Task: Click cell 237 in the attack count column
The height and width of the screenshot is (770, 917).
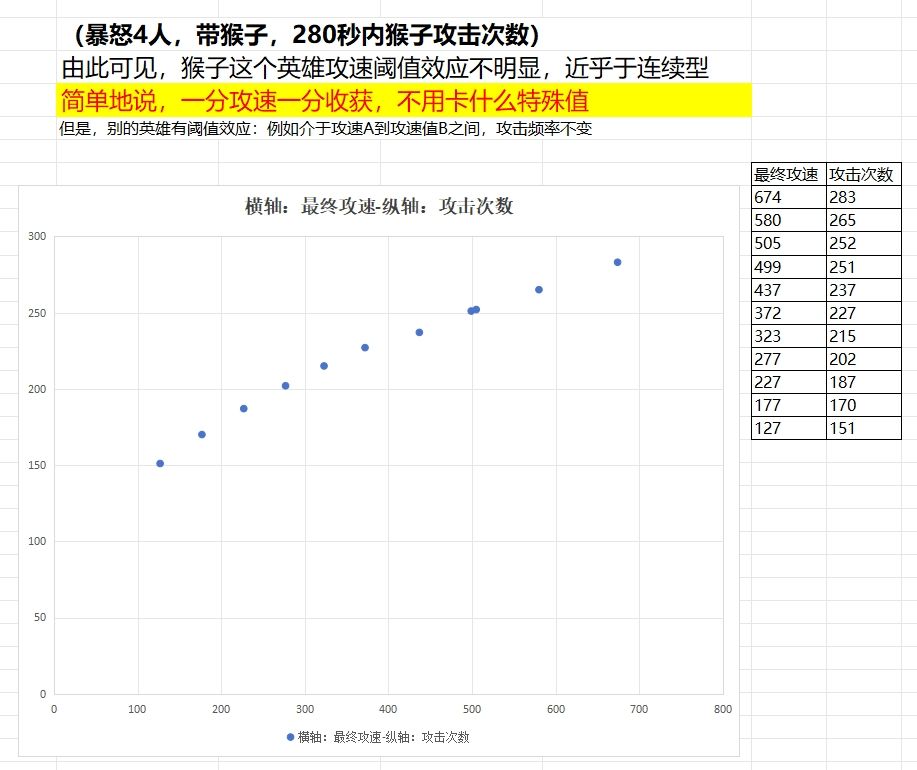Action: pos(864,290)
